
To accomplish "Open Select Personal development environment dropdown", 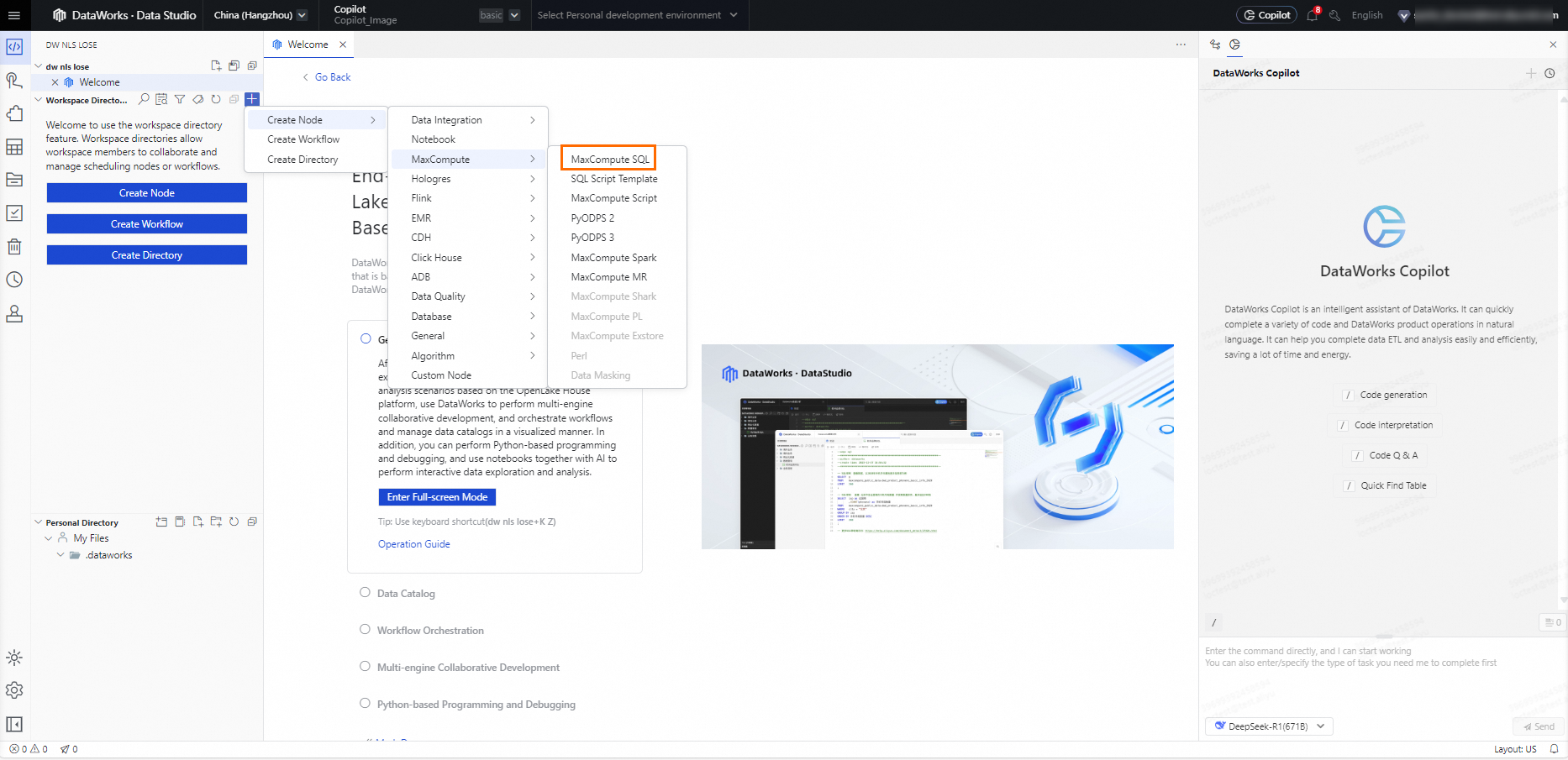I will tap(637, 15).
